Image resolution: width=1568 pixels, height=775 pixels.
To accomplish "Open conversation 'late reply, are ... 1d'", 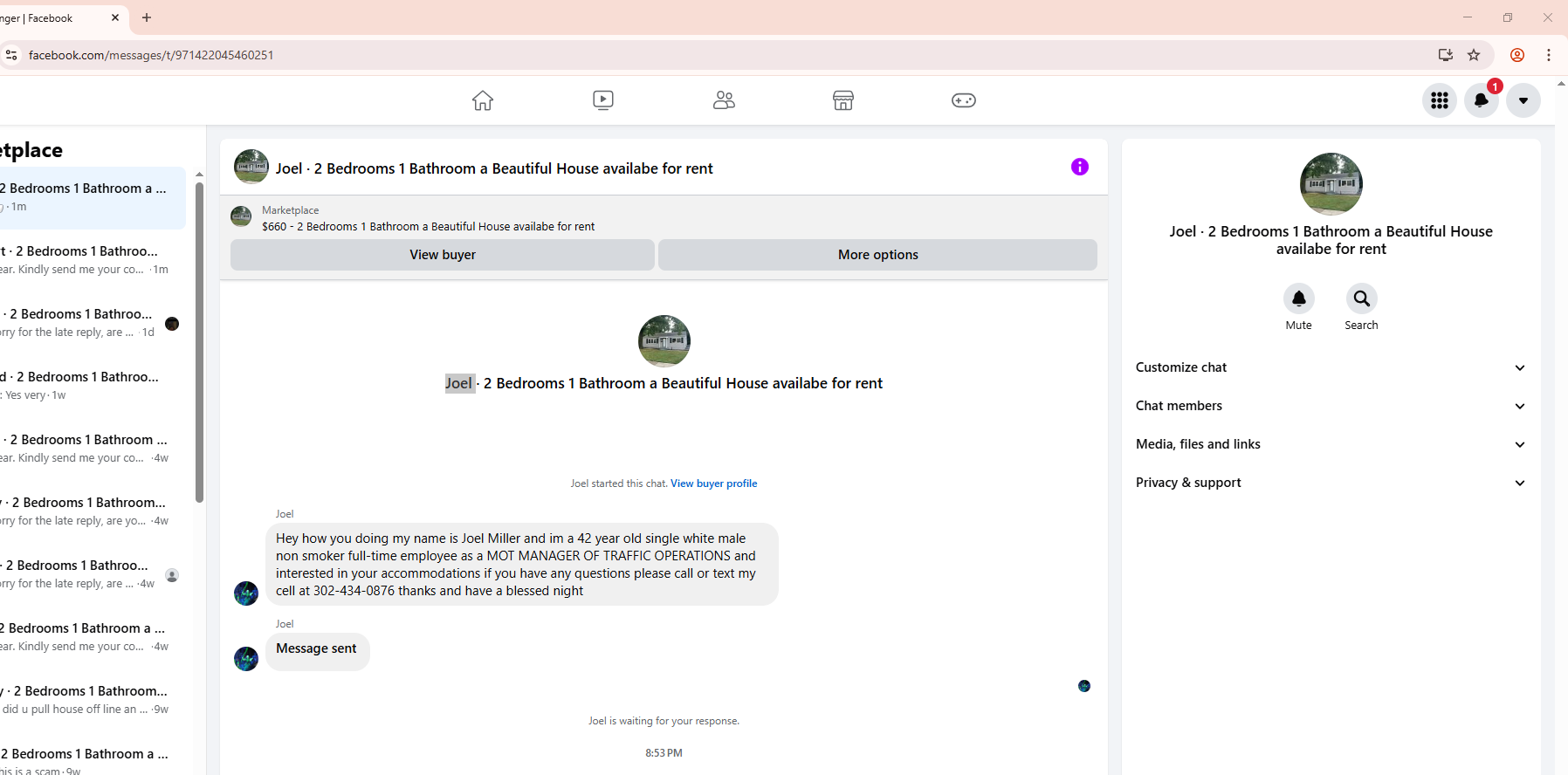I will (x=93, y=324).
